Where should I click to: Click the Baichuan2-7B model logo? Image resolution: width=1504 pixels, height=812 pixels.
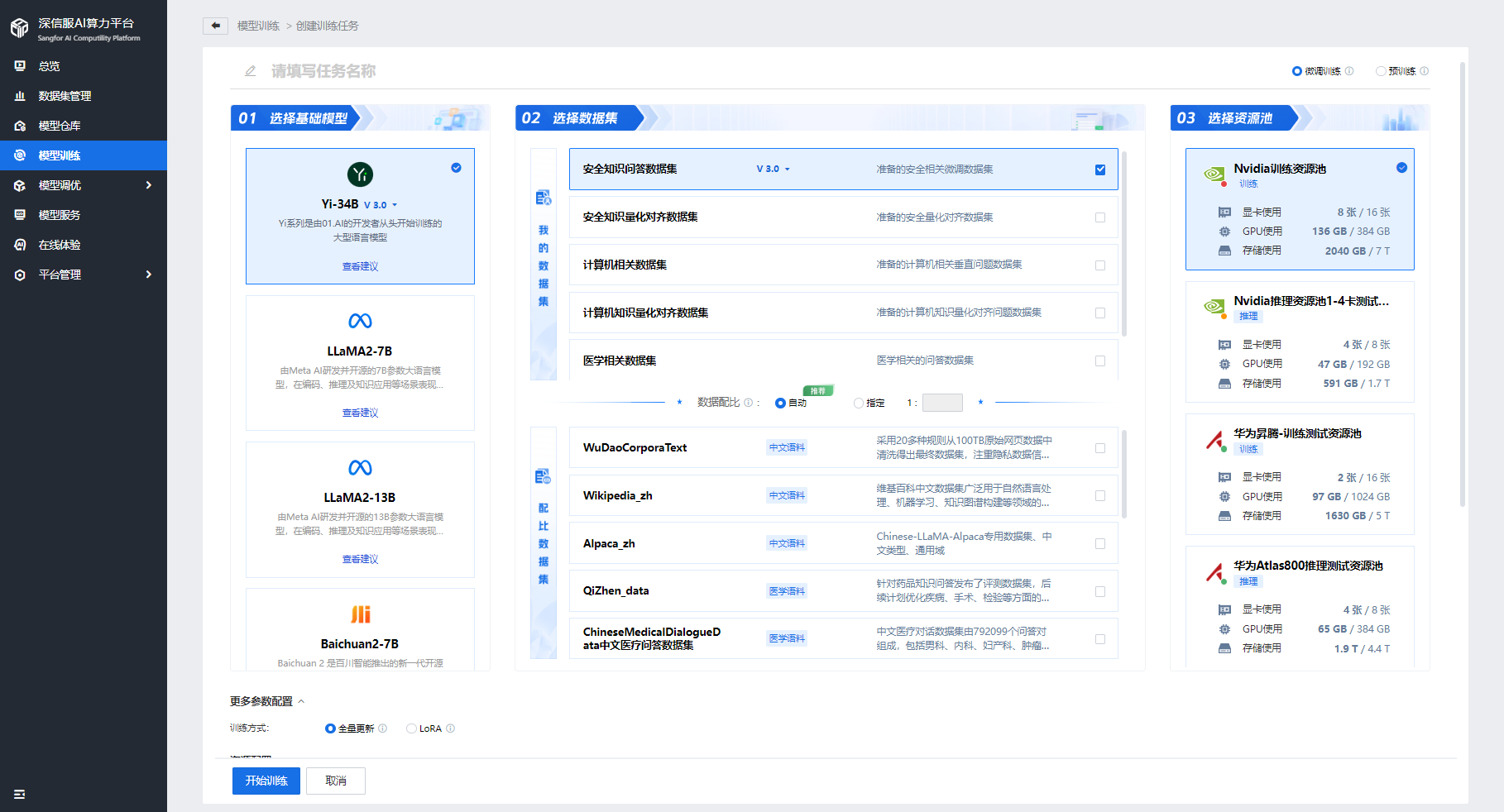(x=361, y=614)
